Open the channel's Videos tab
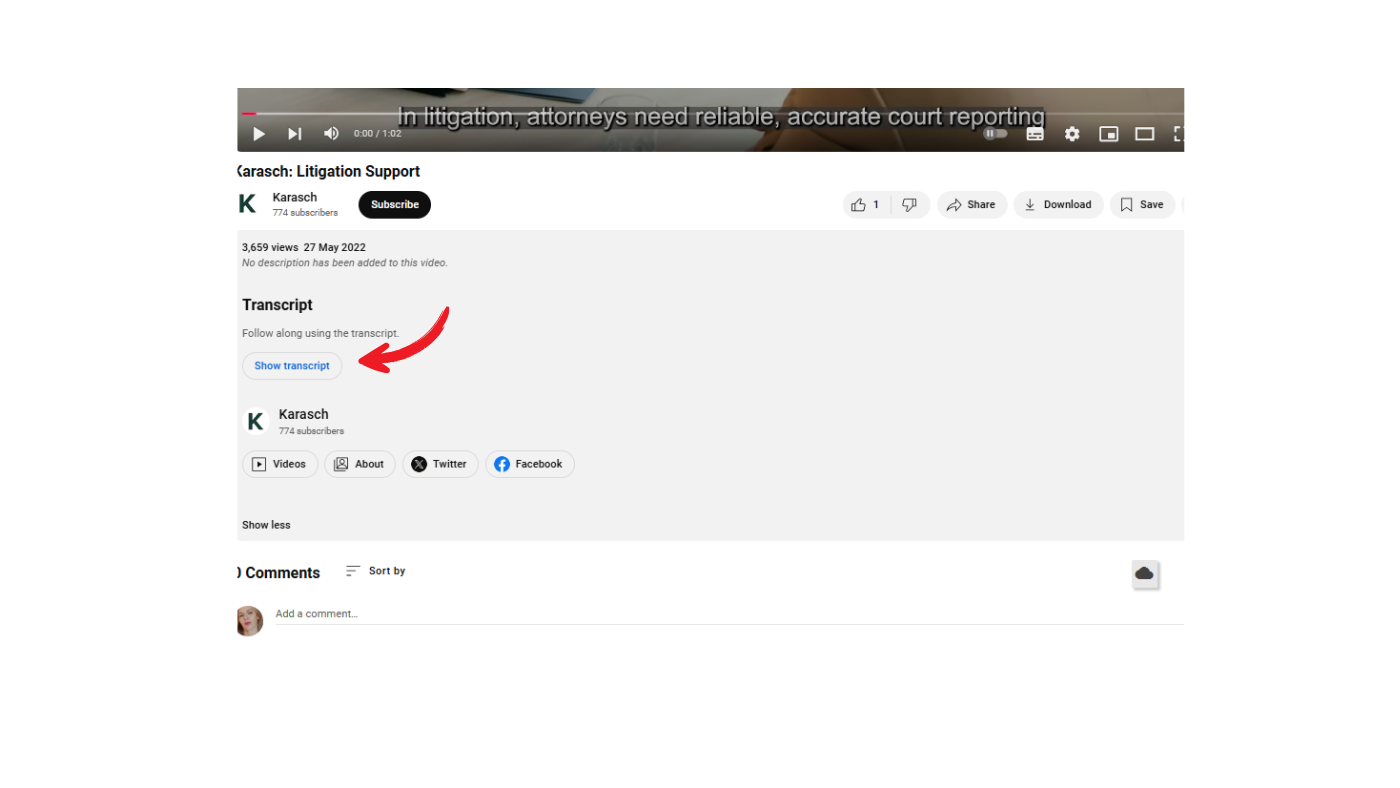This screenshot has height=788, width=1400. (x=280, y=463)
